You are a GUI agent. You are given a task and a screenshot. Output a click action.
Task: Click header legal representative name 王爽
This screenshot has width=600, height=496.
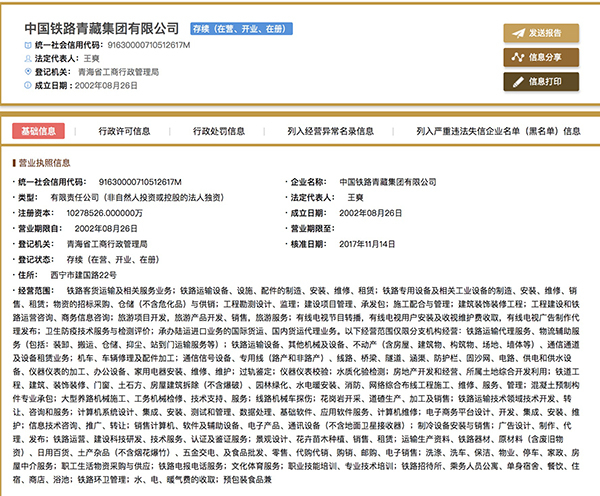tap(91, 59)
